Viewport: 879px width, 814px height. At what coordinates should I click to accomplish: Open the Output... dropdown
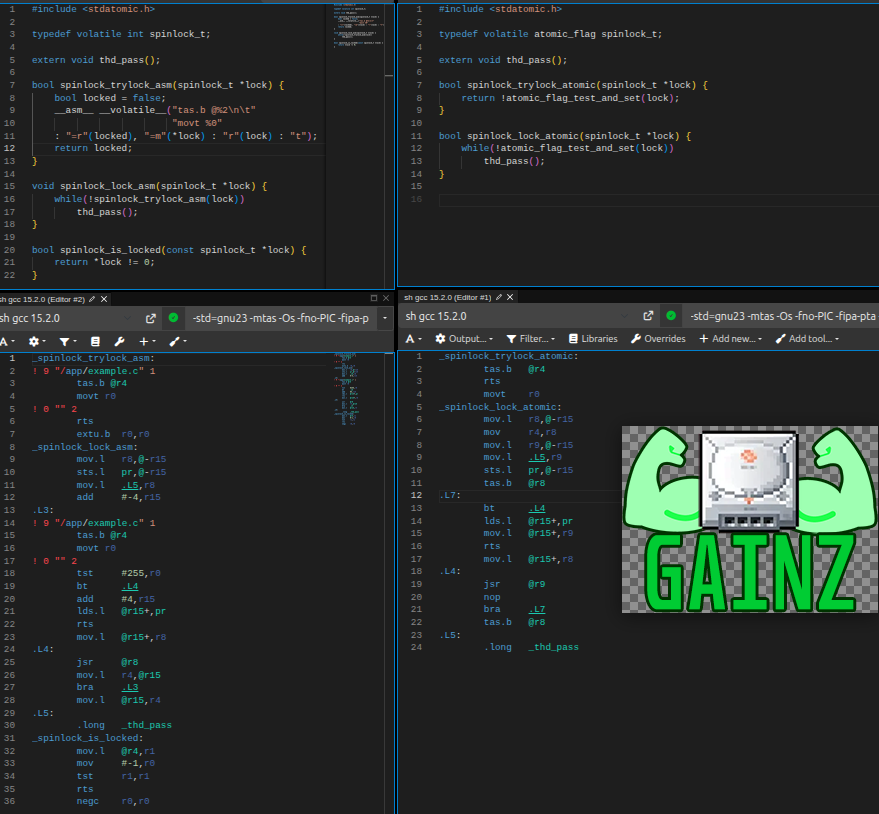464,339
